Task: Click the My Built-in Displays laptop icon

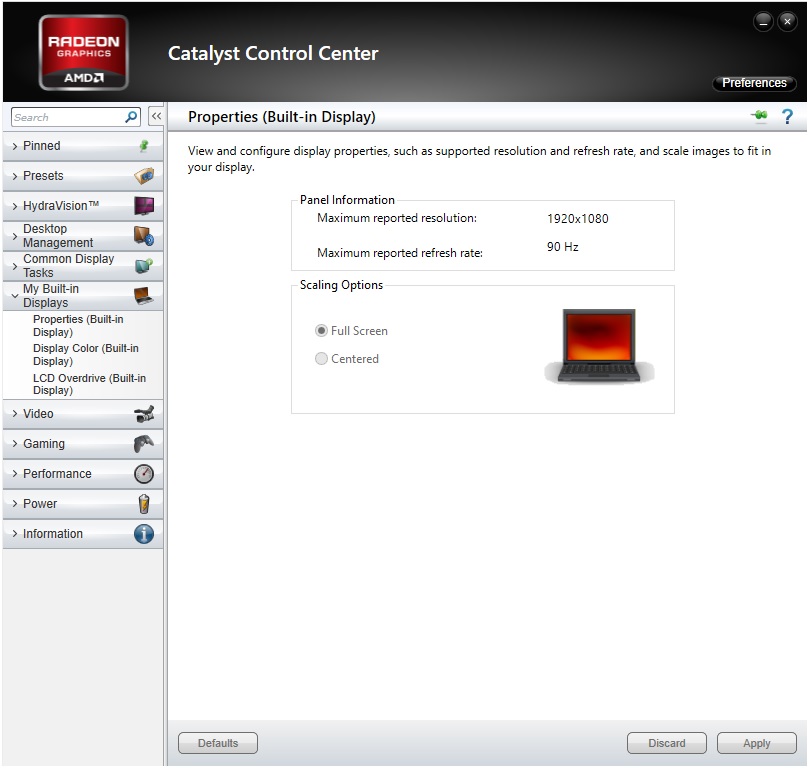Action: point(144,296)
